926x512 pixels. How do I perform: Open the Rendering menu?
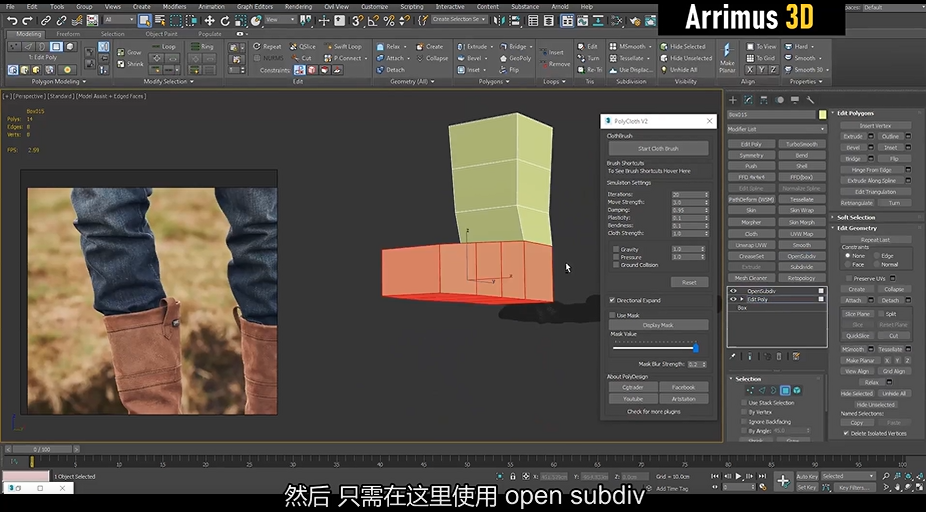[298, 6]
